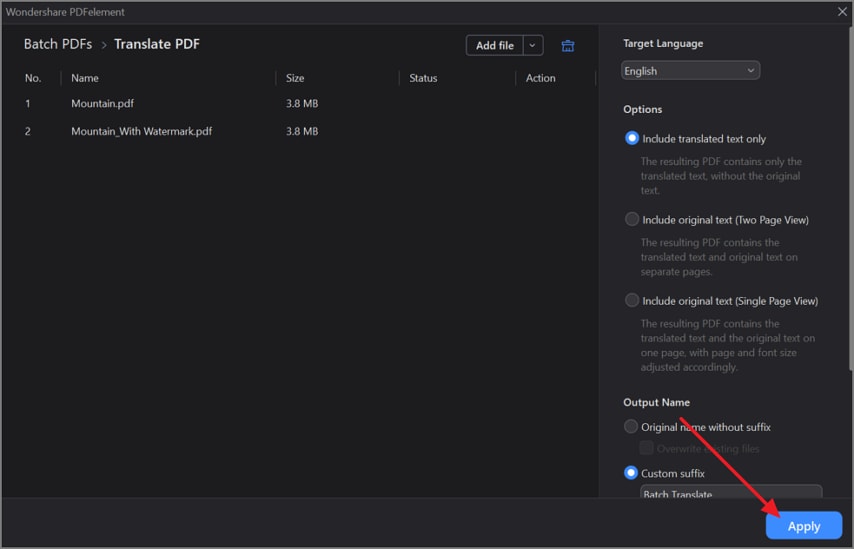Click the Size column header
The image size is (854, 549).
tap(295, 78)
